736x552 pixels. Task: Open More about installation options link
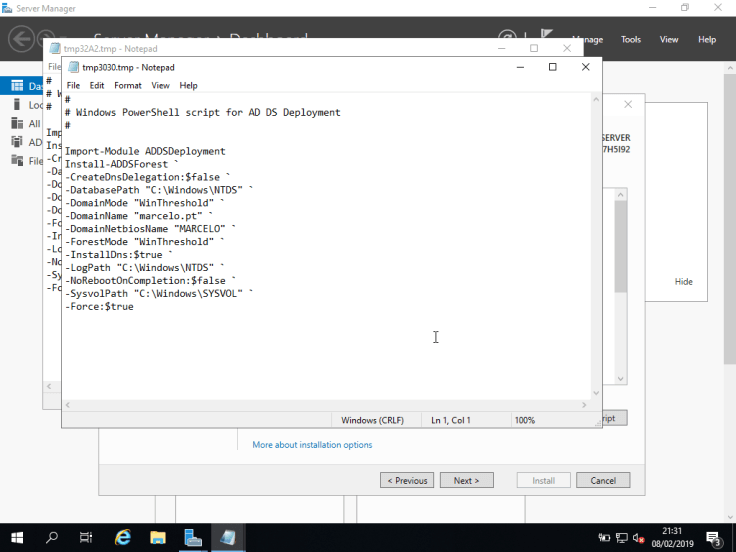coord(312,445)
